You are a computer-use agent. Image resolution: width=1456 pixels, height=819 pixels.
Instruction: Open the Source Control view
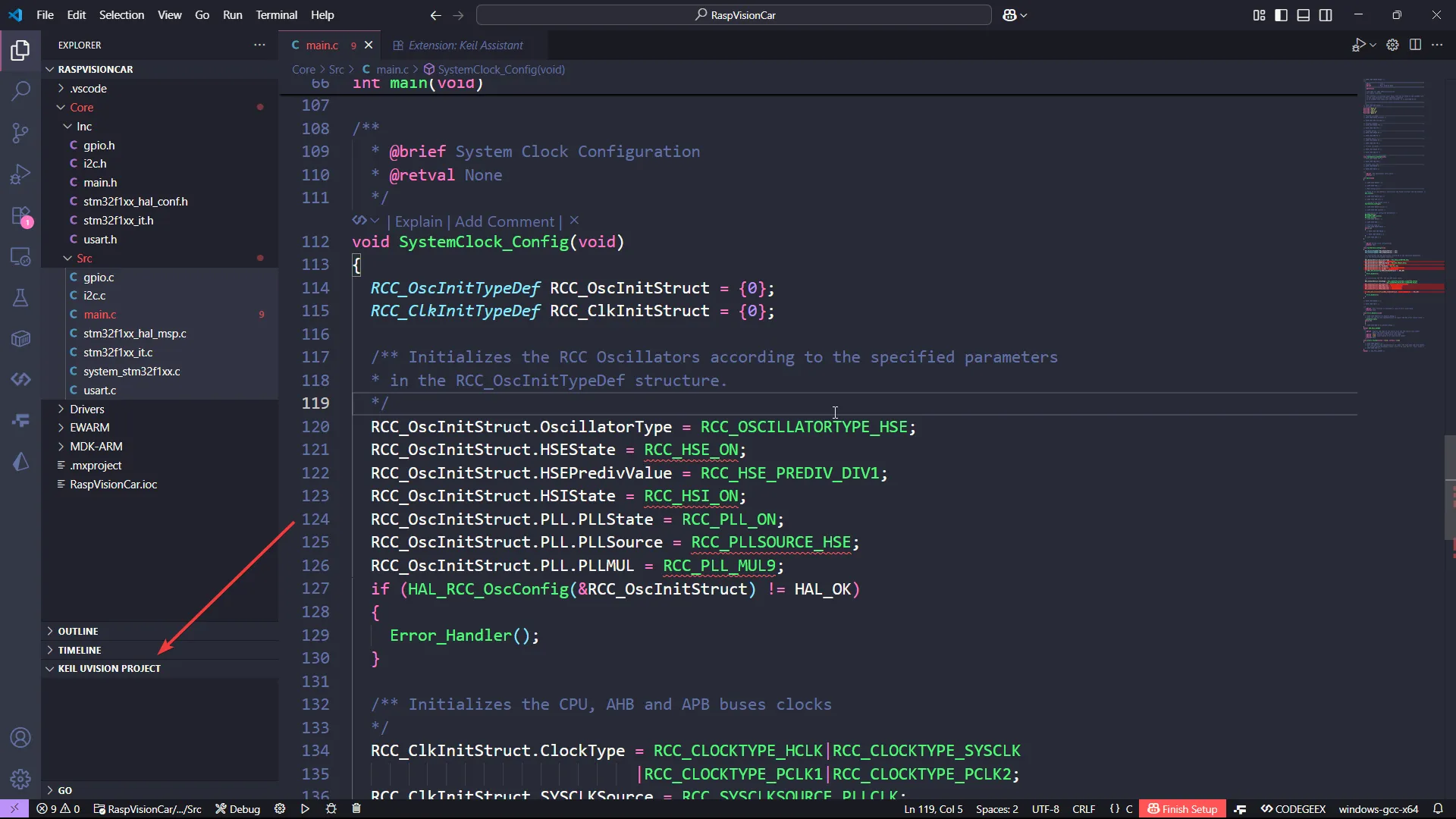[x=20, y=133]
